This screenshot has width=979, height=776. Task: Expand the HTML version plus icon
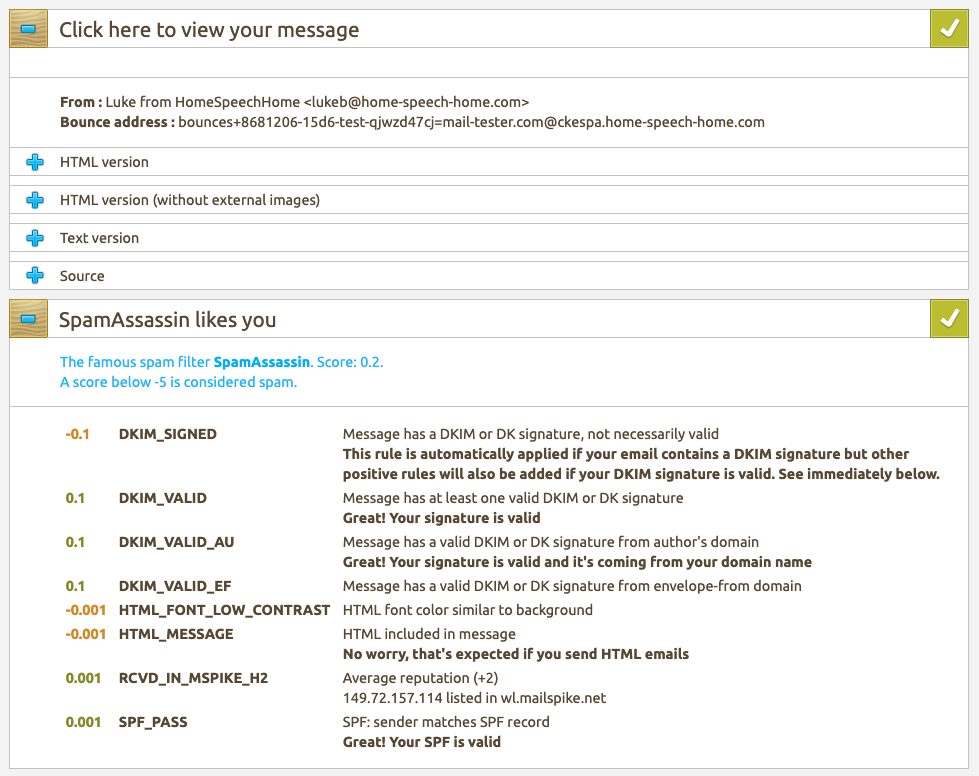click(x=35, y=162)
